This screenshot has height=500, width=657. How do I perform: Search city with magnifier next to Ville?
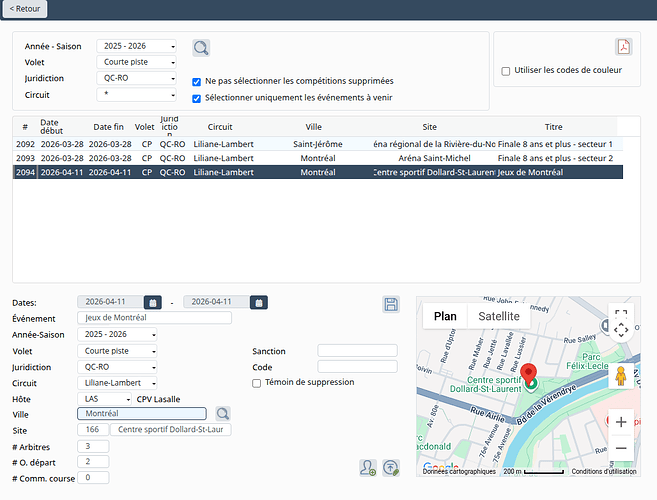pyautogui.click(x=222, y=414)
